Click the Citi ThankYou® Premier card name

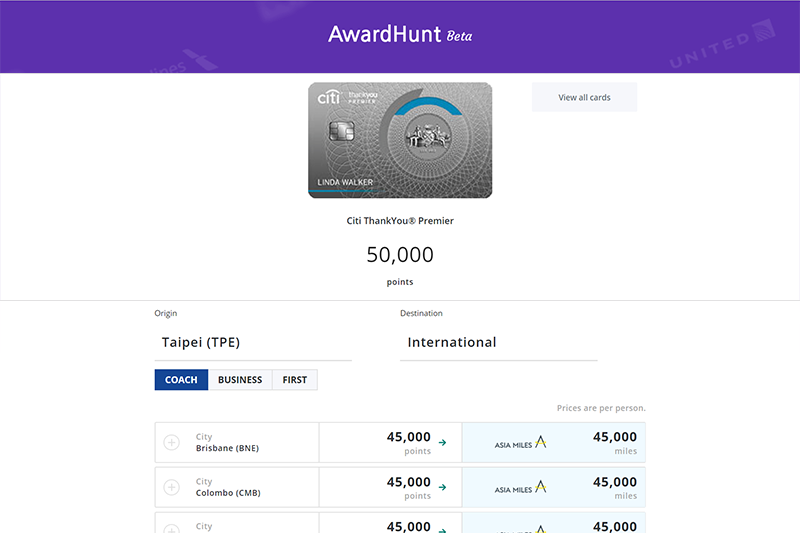(400, 221)
